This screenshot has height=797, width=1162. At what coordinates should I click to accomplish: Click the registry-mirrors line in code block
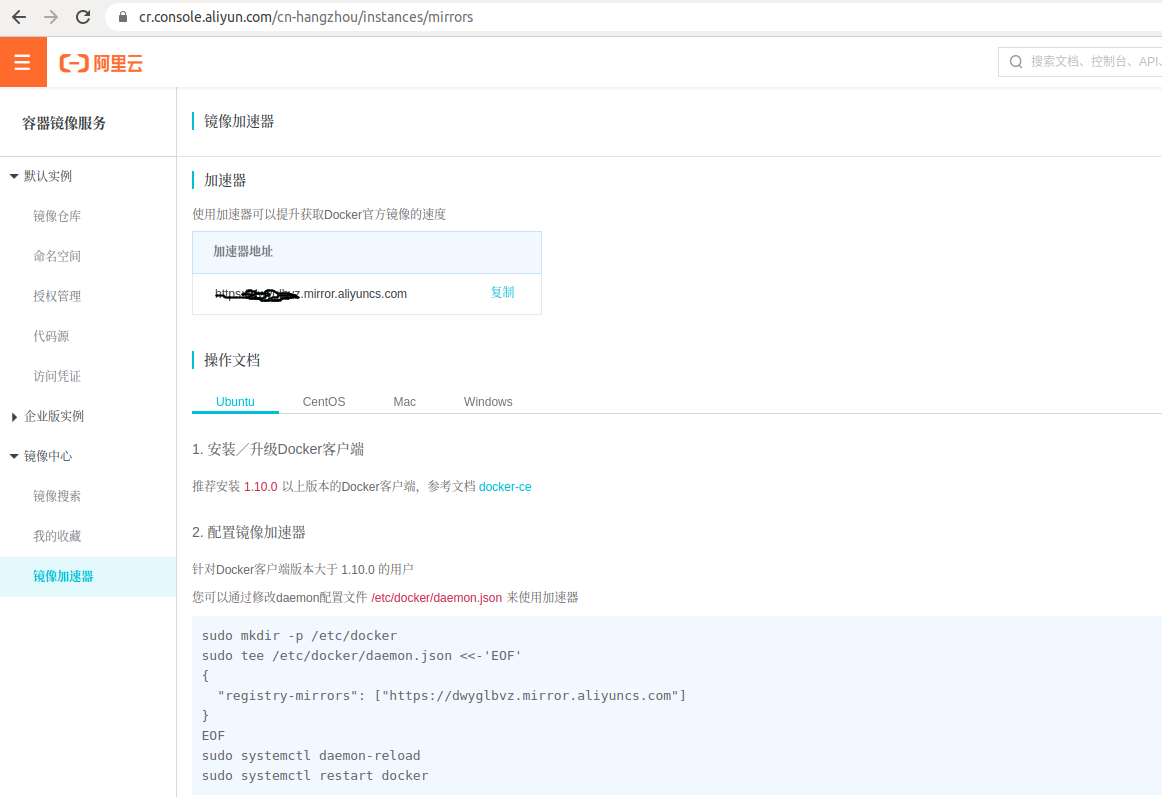(452, 696)
